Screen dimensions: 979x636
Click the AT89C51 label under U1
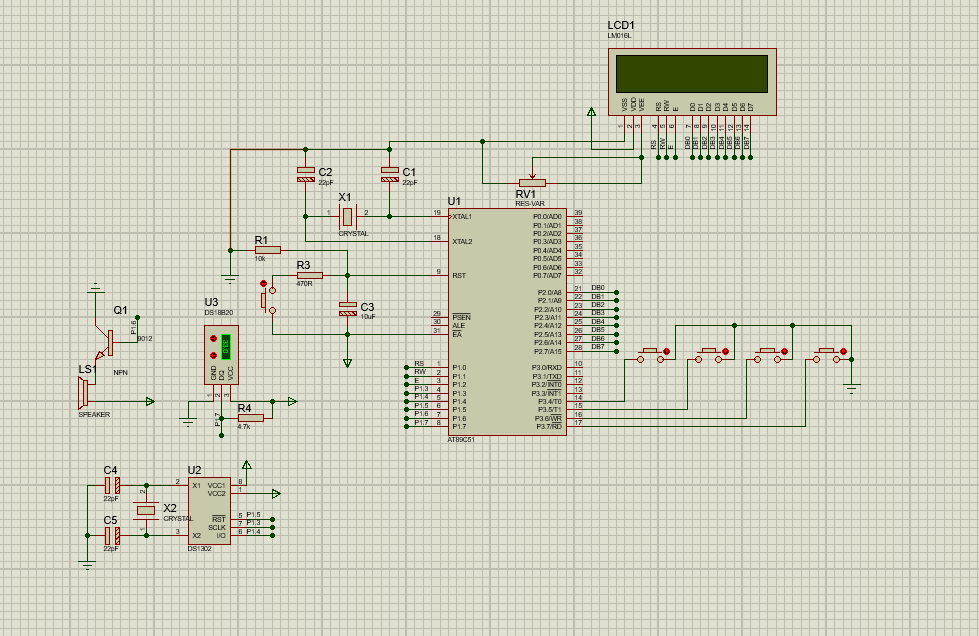[461, 439]
